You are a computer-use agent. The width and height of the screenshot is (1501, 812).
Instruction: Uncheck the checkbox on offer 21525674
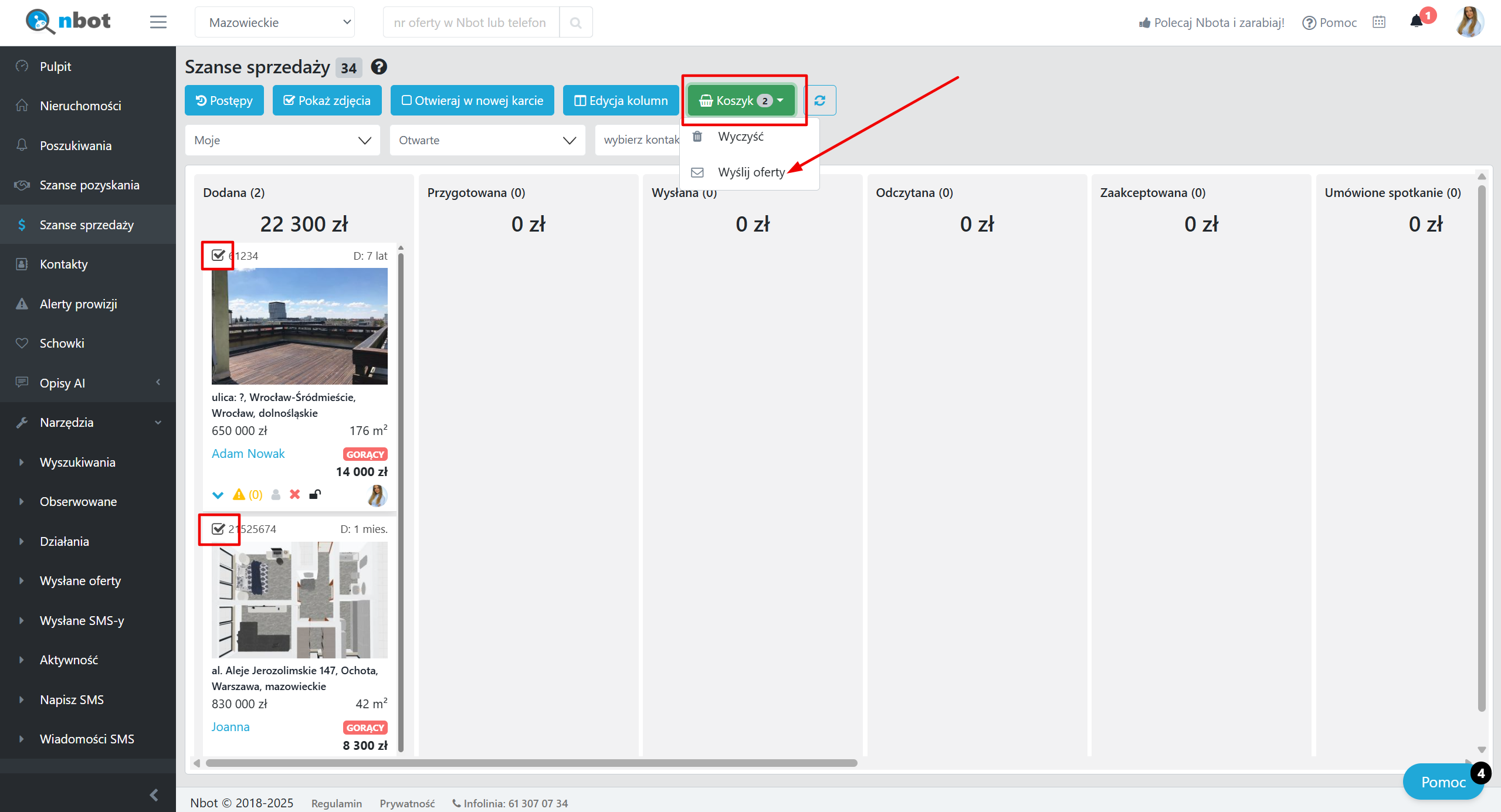coord(218,529)
